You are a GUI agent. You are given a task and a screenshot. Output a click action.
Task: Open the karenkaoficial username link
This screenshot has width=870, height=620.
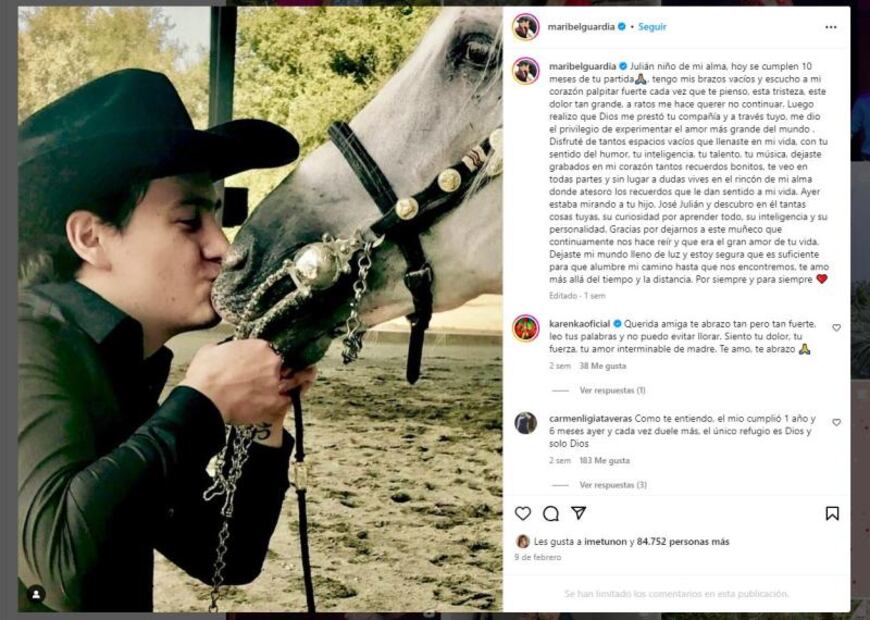[580, 324]
